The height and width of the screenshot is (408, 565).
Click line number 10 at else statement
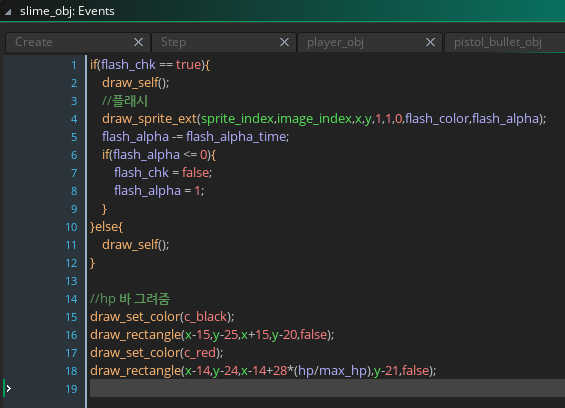pos(71,227)
